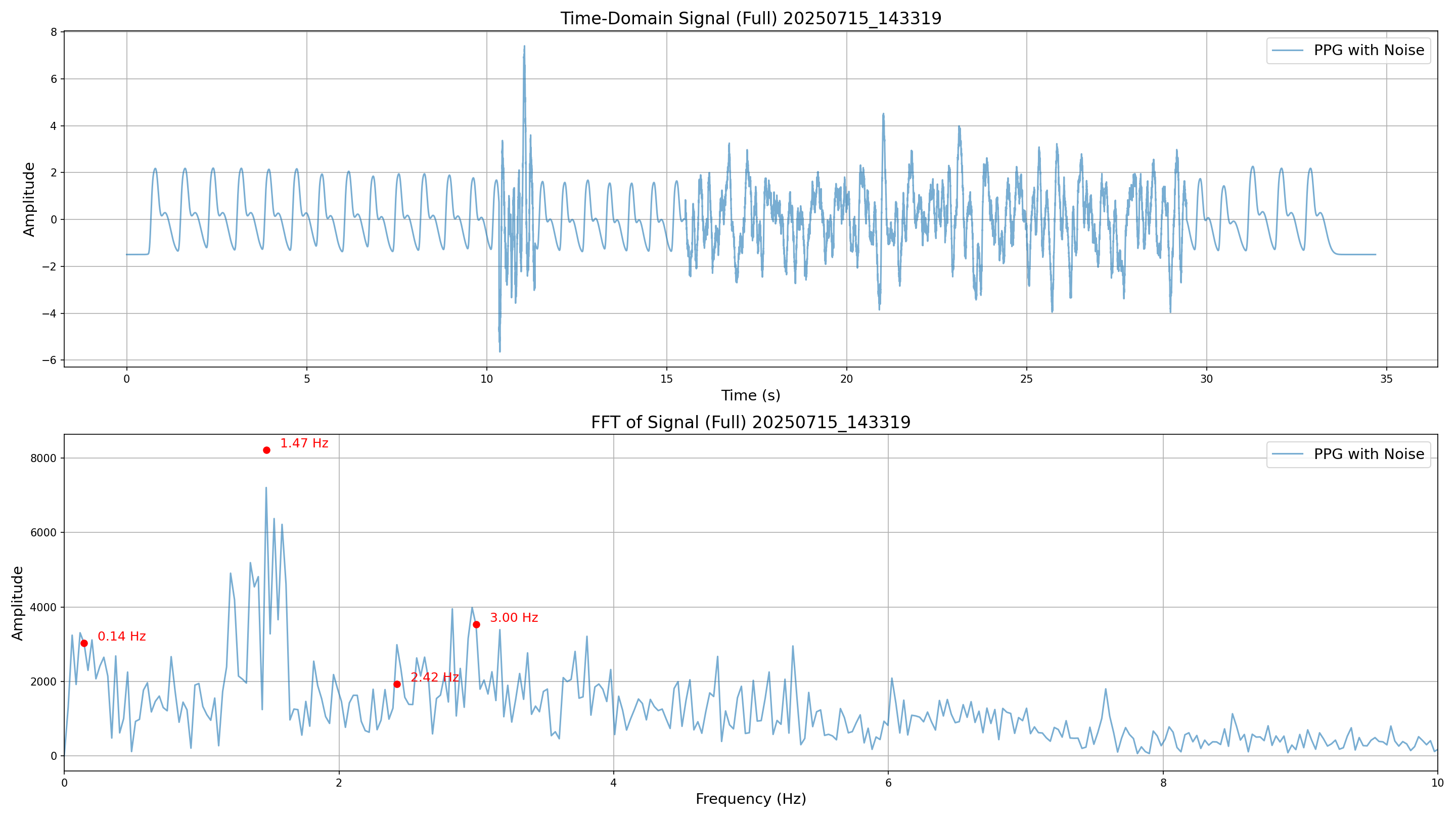Click the '3.00 Hz' red annotation text
The image size is (1456, 819).
coord(514,618)
